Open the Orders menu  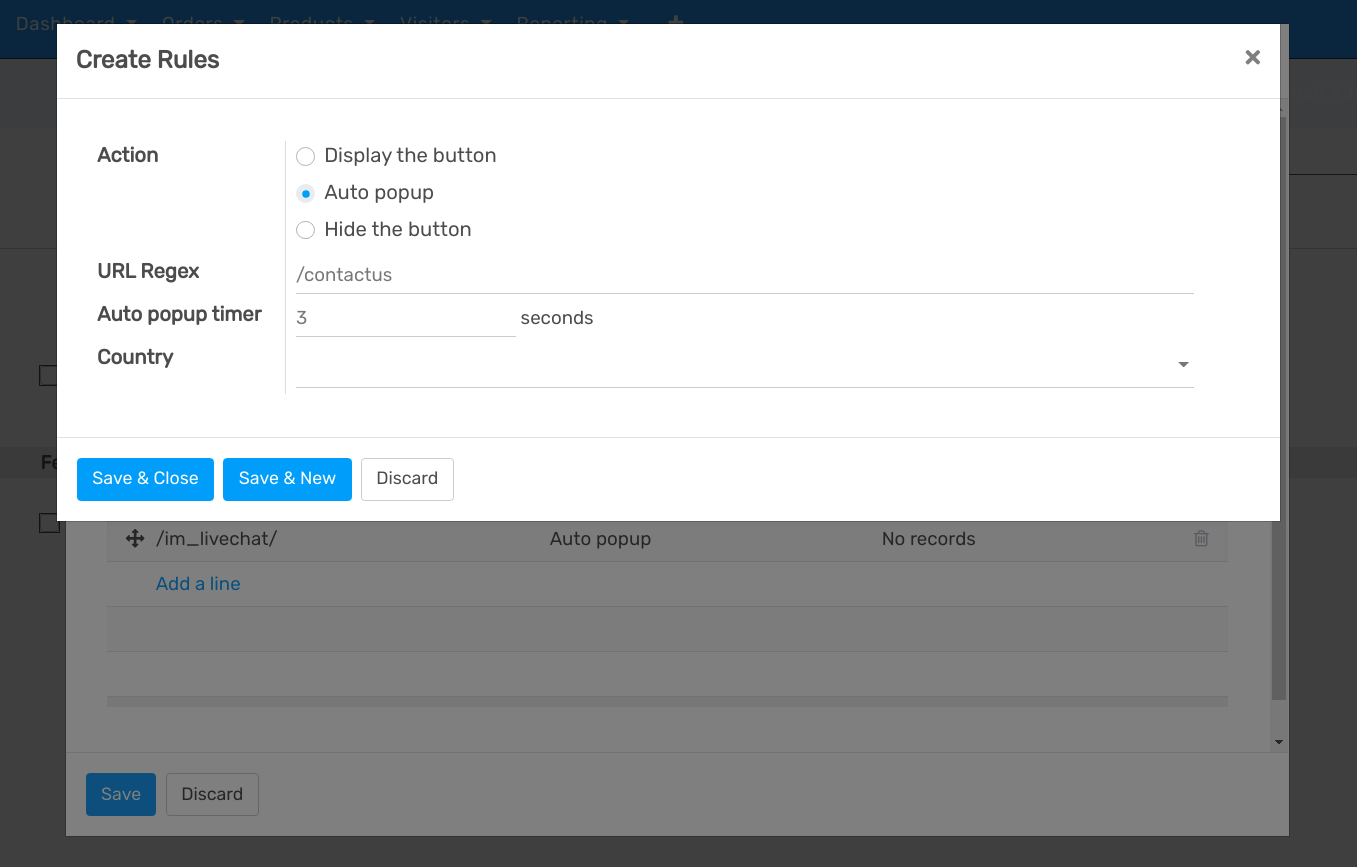pos(193,22)
